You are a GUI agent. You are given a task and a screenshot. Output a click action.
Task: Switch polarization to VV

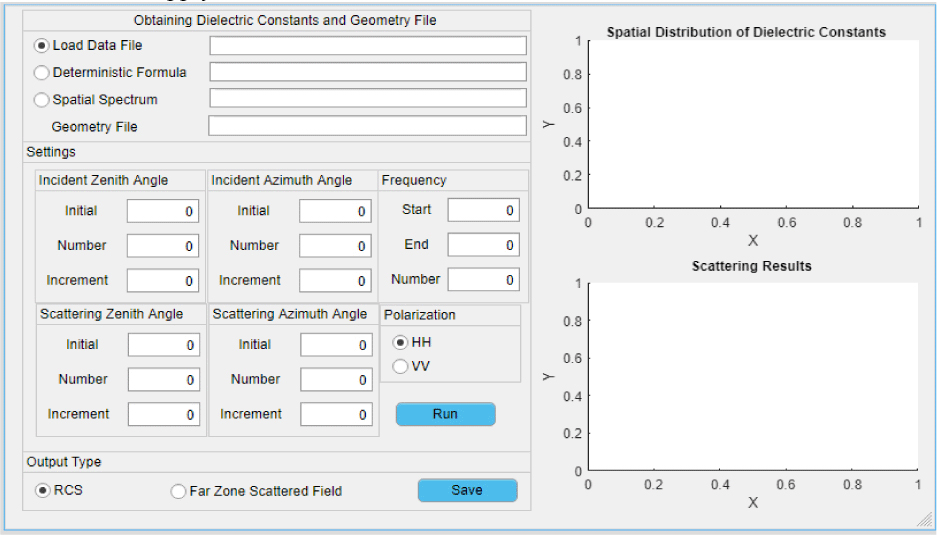pos(400,367)
